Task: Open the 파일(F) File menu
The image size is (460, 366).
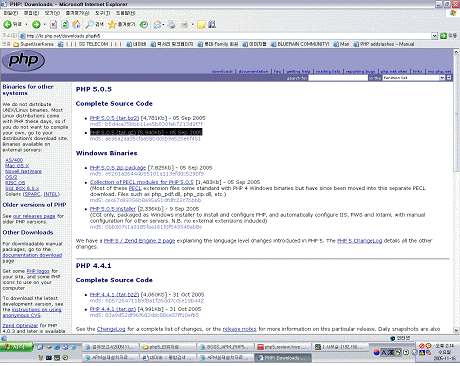Action: [11, 13]
